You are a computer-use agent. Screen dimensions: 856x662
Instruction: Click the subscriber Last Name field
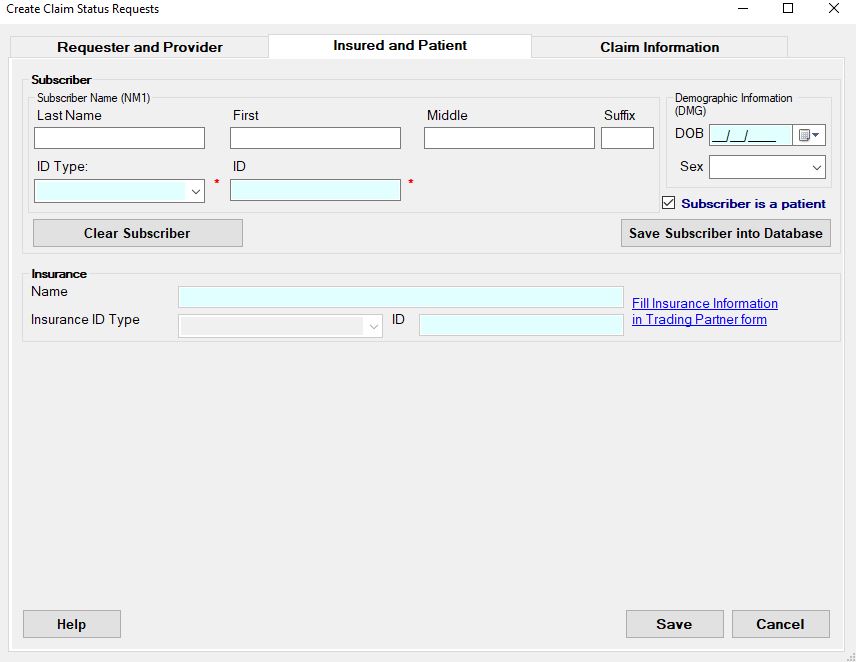pos(119,138)
